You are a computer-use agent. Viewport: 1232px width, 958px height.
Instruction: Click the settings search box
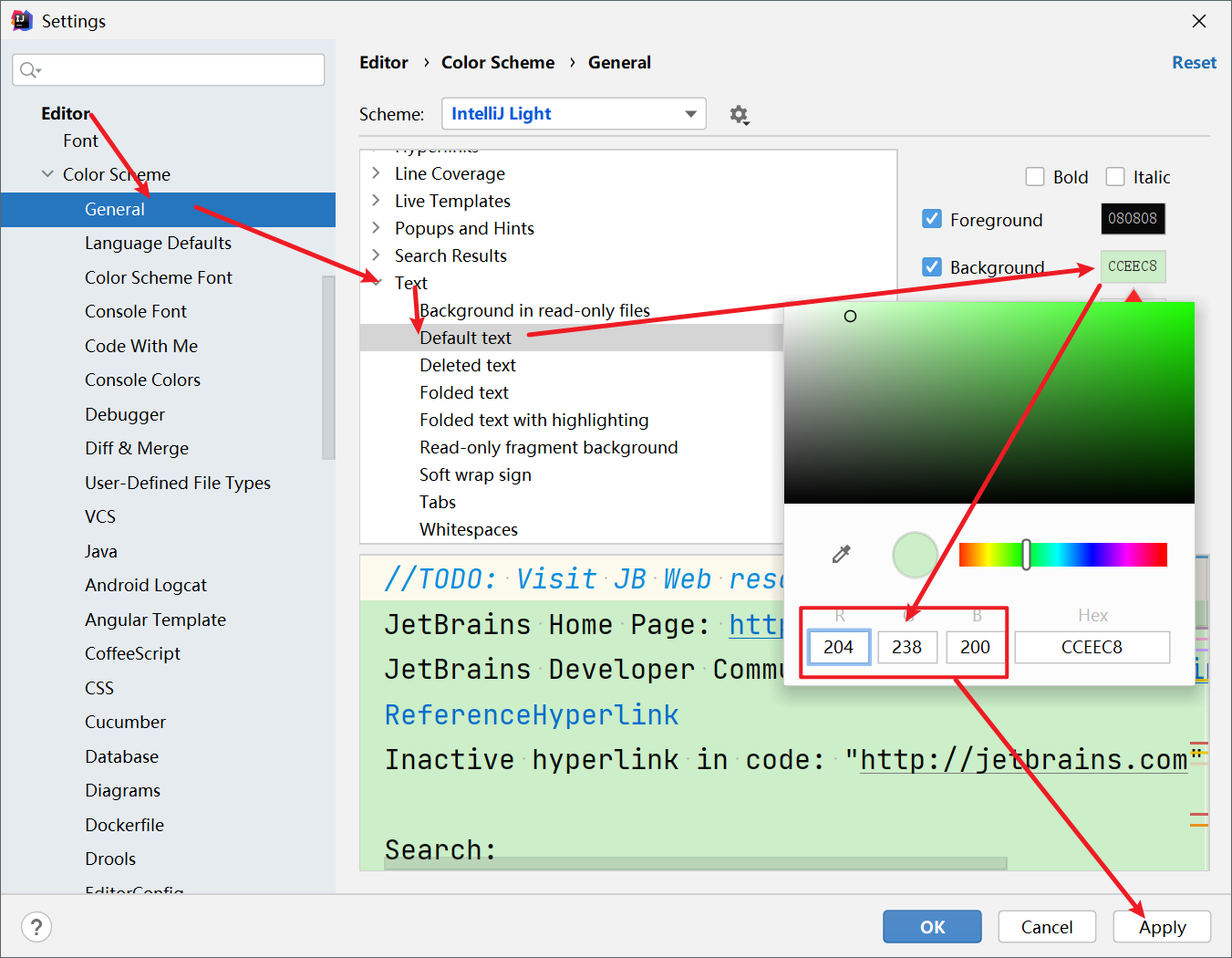(x=169, y=70)
